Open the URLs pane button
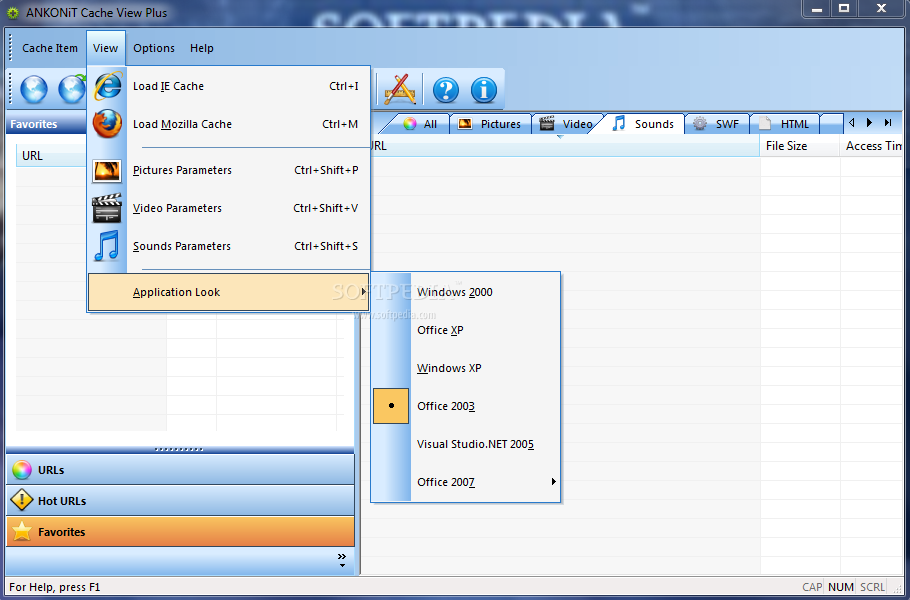 [x=180, y=470]
